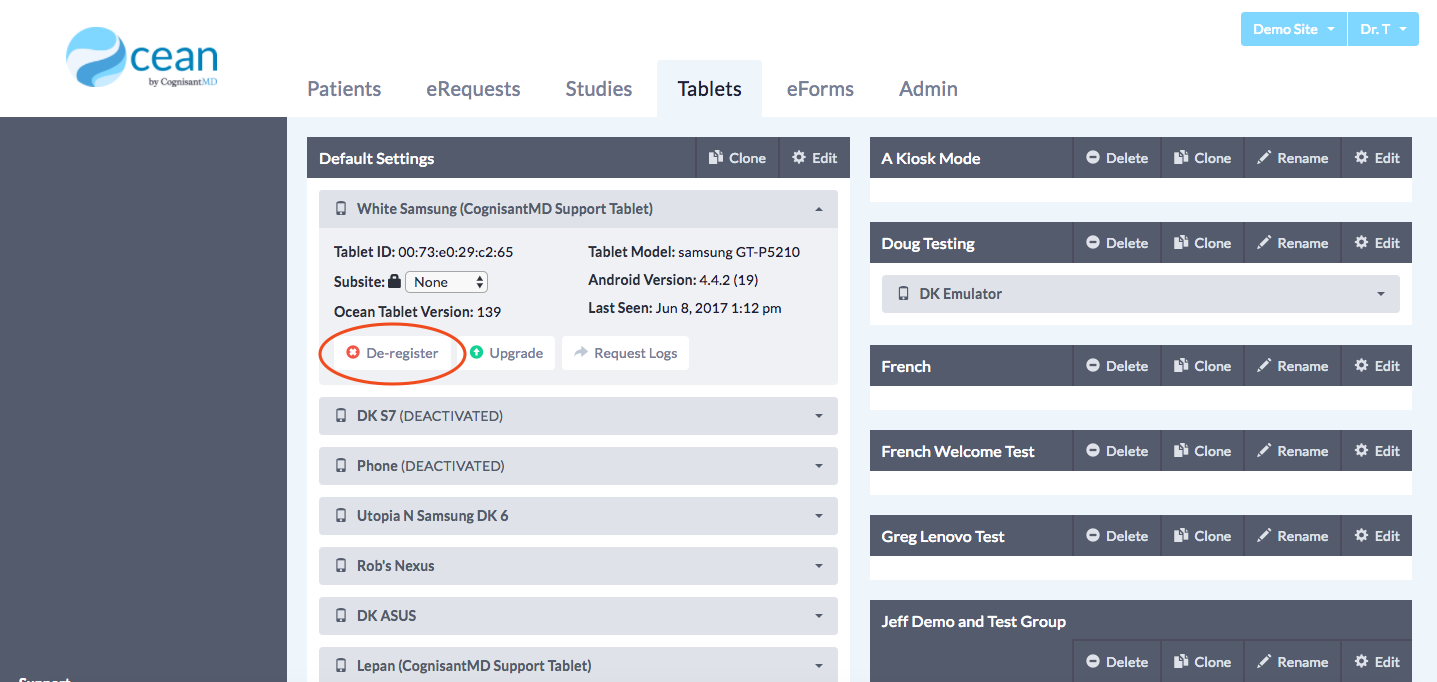Click Rename pencil icon for Doug Testing
Screen dimensions: 1437x682
pyautogui.click(x=1264, y=243)
